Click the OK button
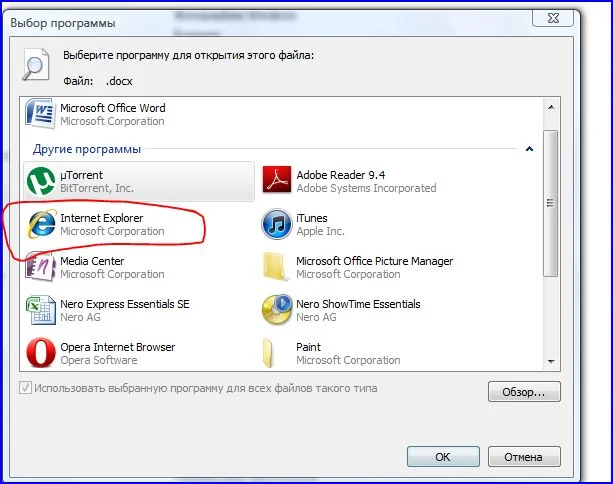The image size is (613, 484). tap(443, 457)
